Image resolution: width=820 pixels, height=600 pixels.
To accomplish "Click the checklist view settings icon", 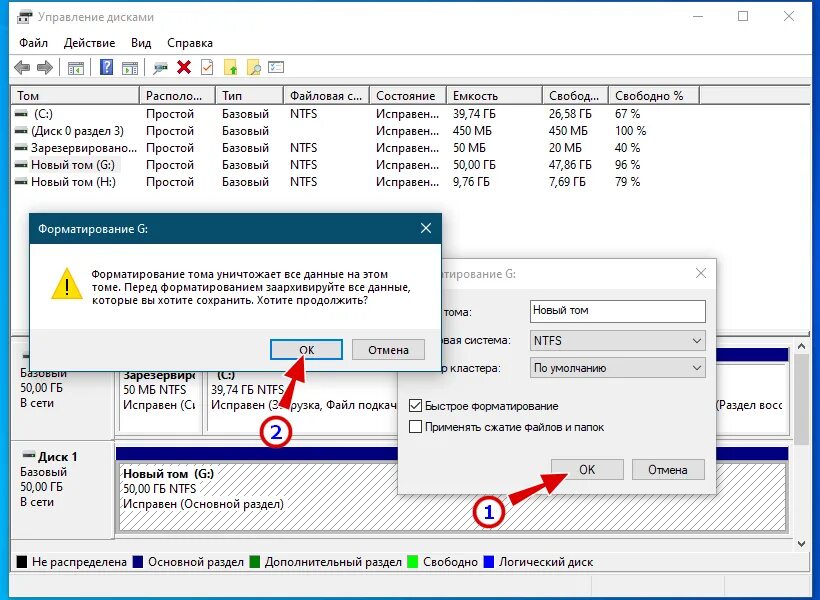I will (276, 67).
